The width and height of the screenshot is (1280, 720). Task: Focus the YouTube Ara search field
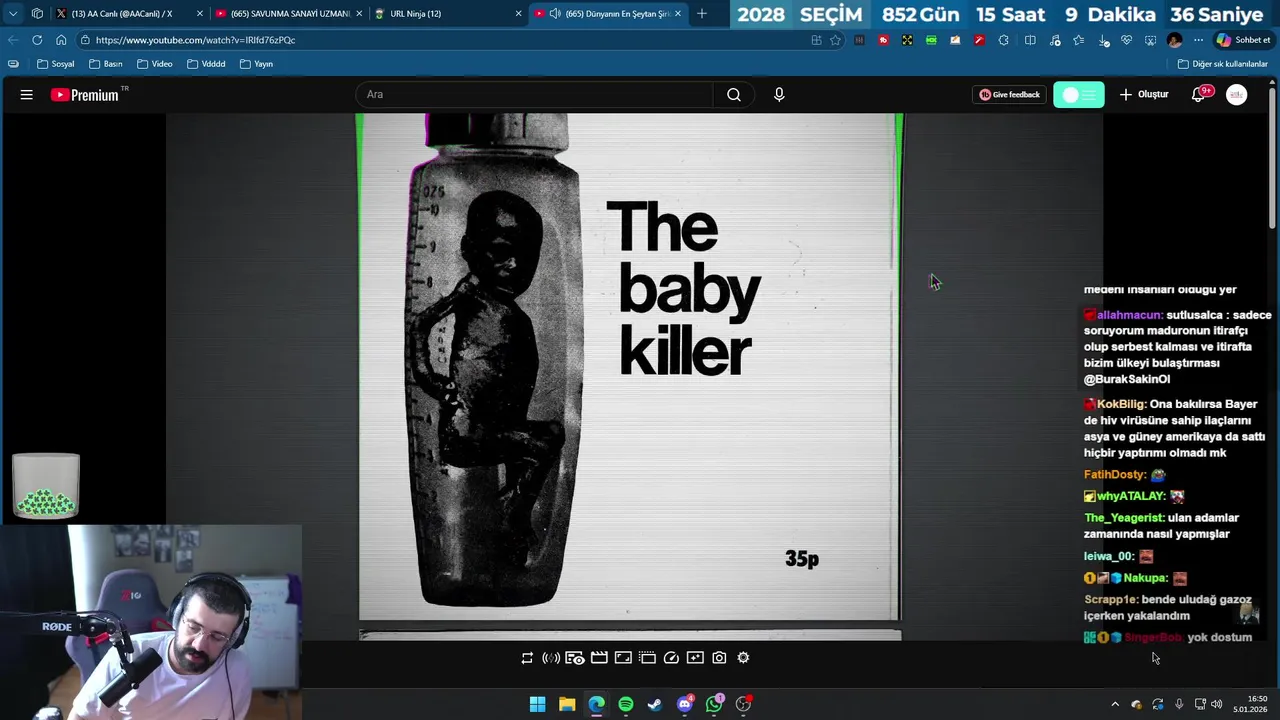535,95
